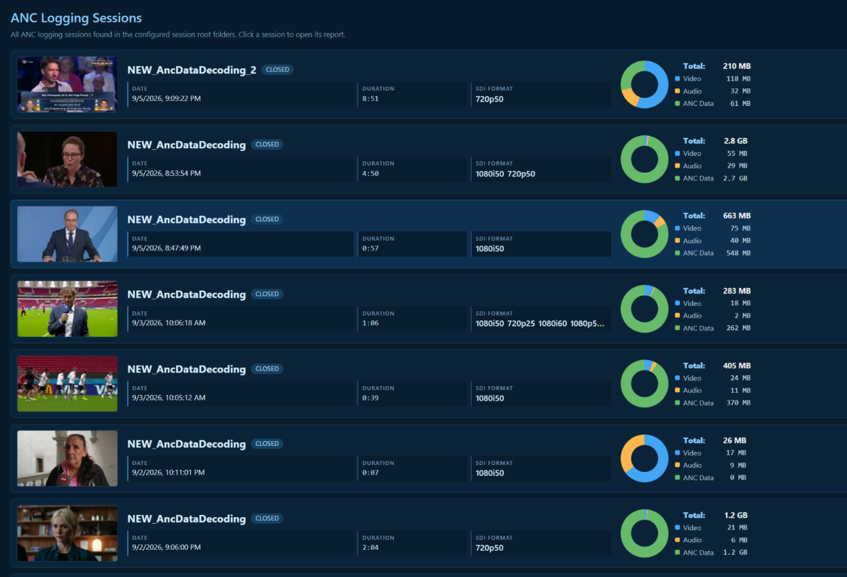This screenshot has height=577, width=847.
Task: Click the NEW_AncDataDecoding_2 session title
Action: [x=192, y=70]
